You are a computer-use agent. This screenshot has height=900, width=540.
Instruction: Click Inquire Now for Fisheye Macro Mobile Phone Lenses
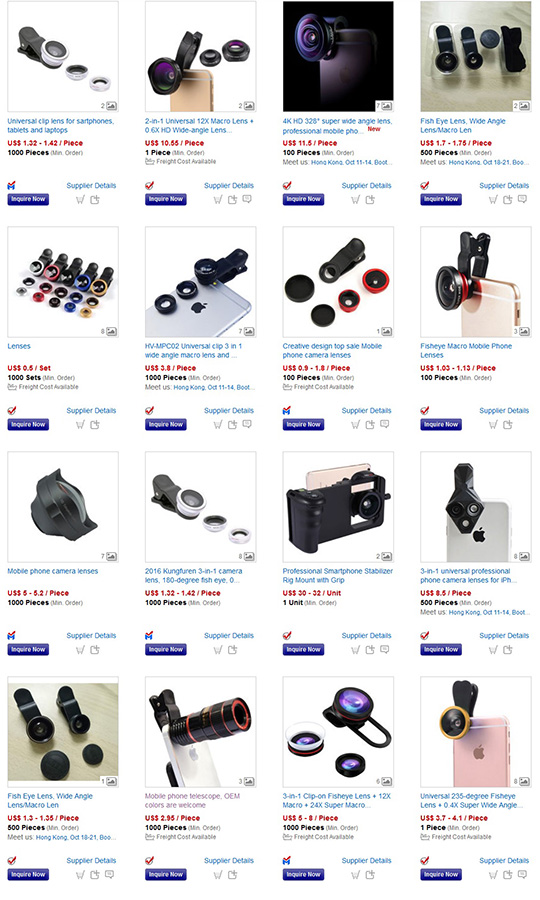pos(441,425)
